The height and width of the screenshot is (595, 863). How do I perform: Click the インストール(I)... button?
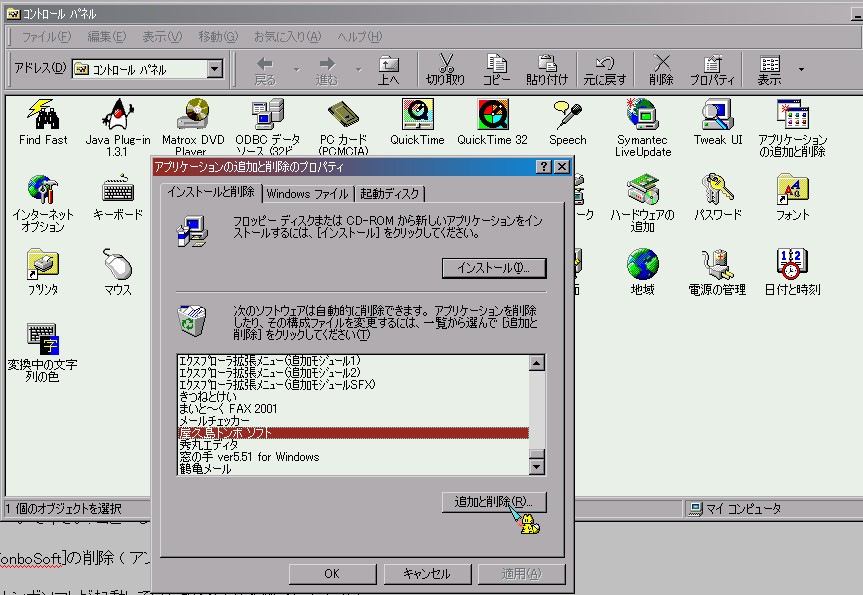pos(494,268)
